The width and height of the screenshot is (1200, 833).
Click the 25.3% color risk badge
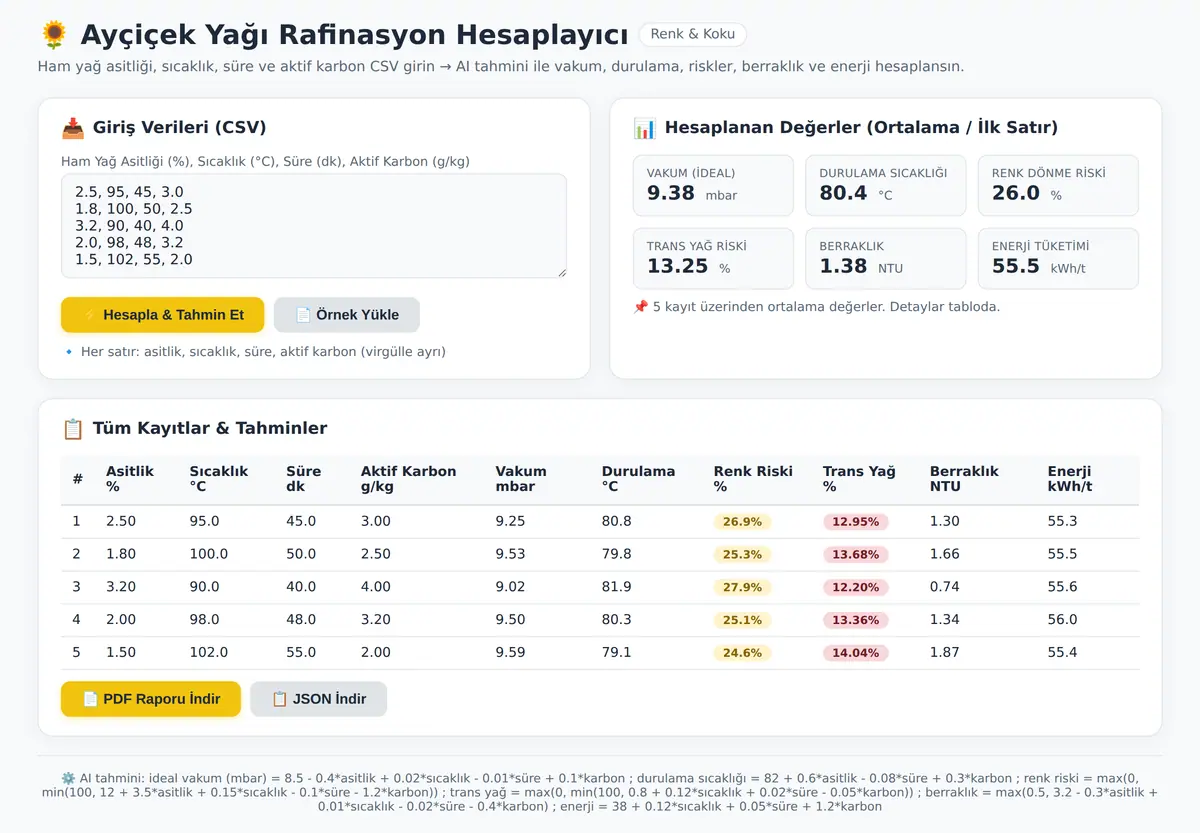[742, 555]
